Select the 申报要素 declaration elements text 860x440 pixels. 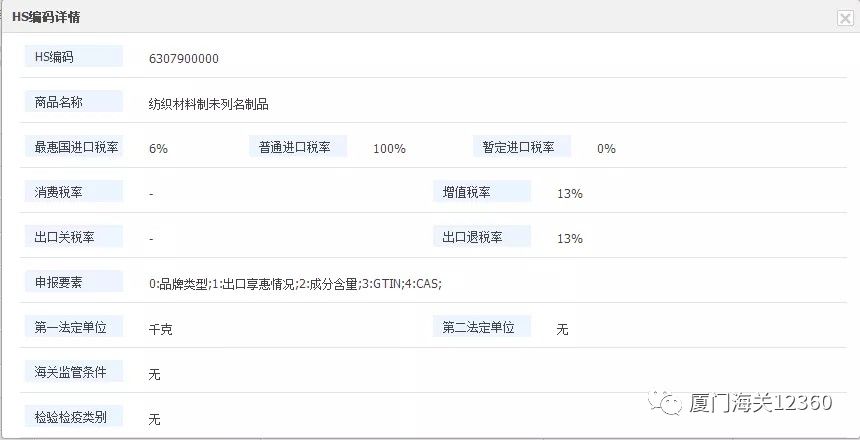click(295, 284)
